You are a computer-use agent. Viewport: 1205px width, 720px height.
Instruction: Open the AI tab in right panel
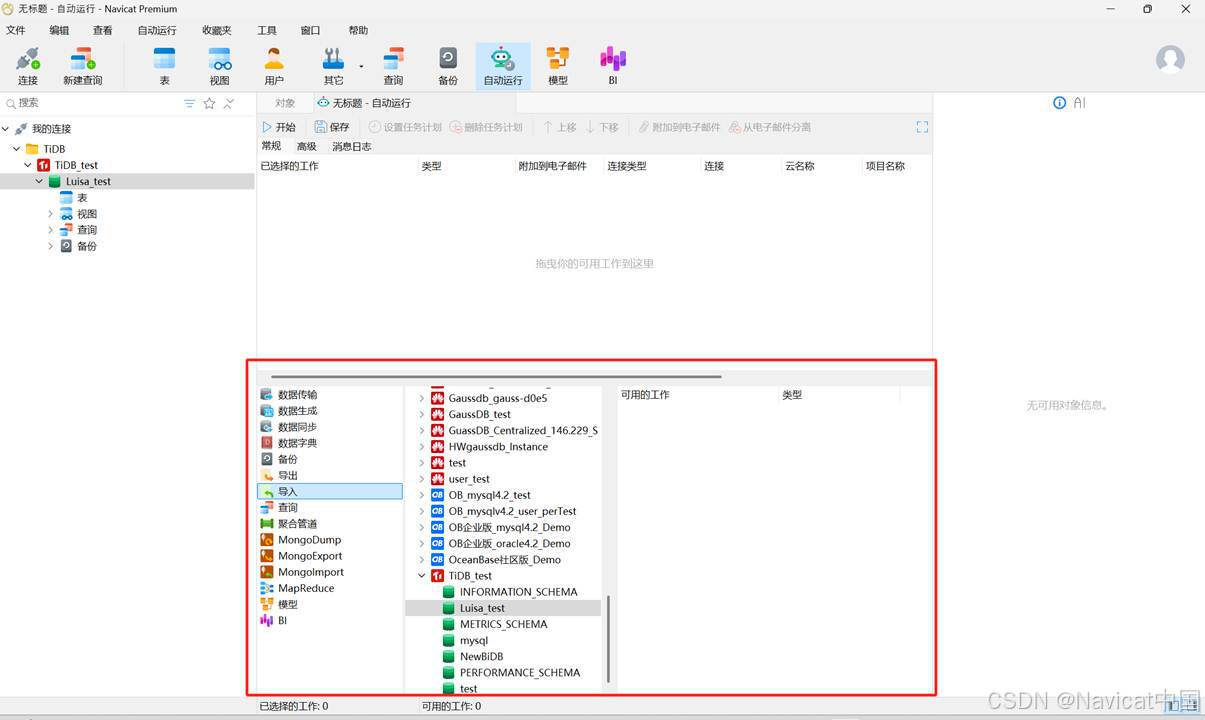(x=1080, y=103)
